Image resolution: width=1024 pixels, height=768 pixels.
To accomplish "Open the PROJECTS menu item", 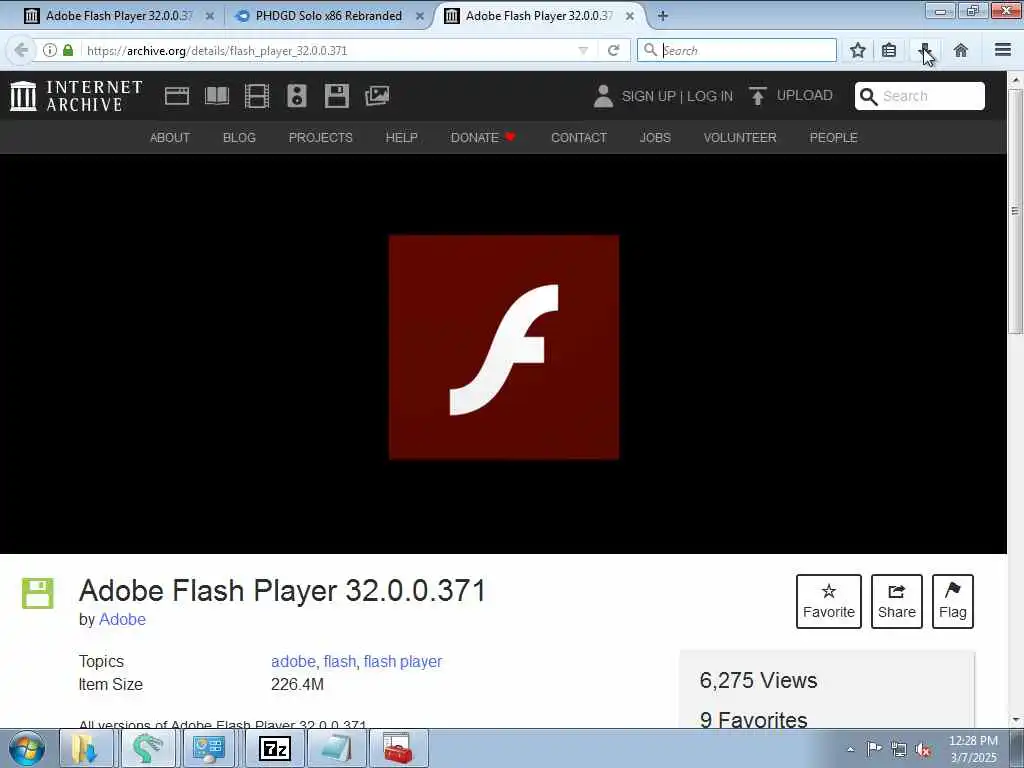I will [x=321, y=137].
